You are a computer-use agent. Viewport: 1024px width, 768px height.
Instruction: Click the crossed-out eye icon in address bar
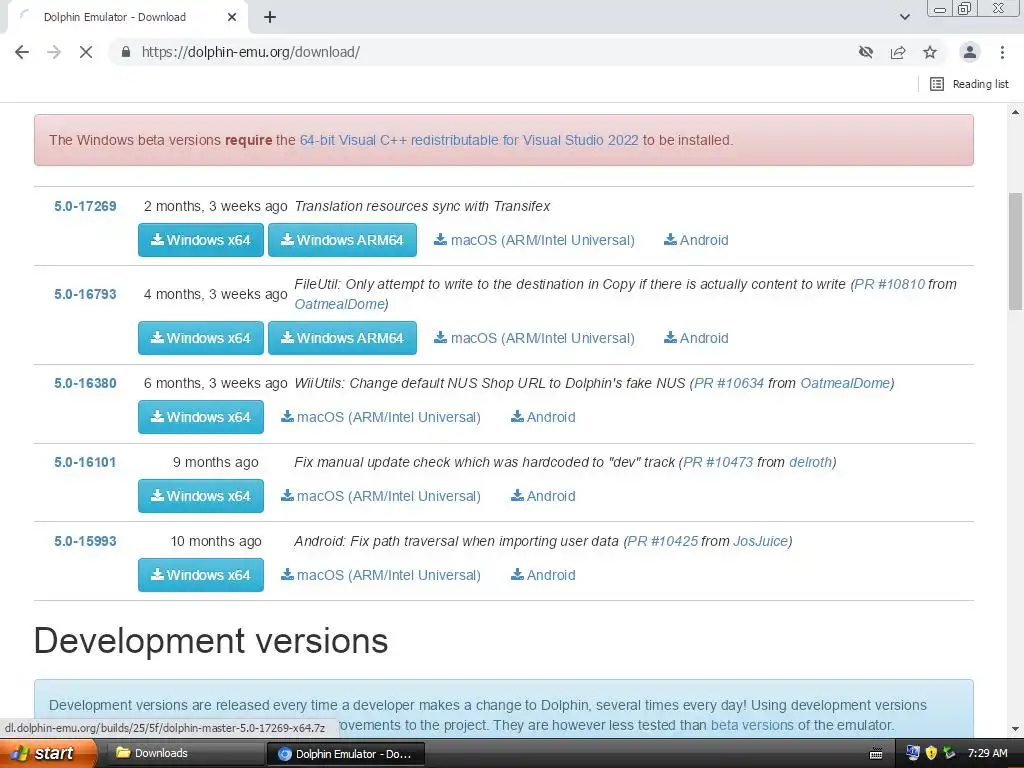866,52
